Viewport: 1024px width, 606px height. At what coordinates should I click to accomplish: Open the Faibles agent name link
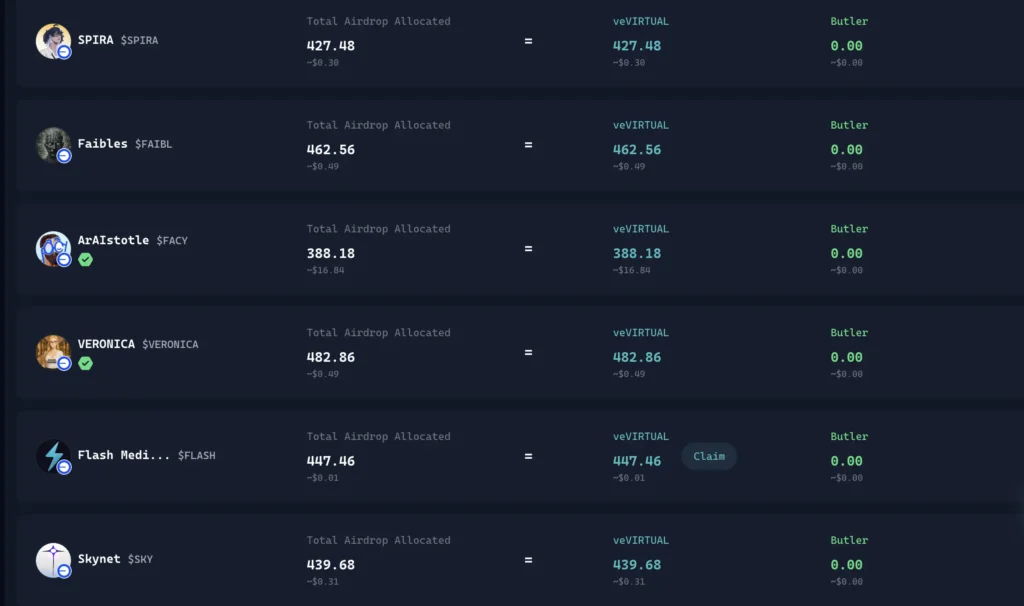click(x=103, y=144)
